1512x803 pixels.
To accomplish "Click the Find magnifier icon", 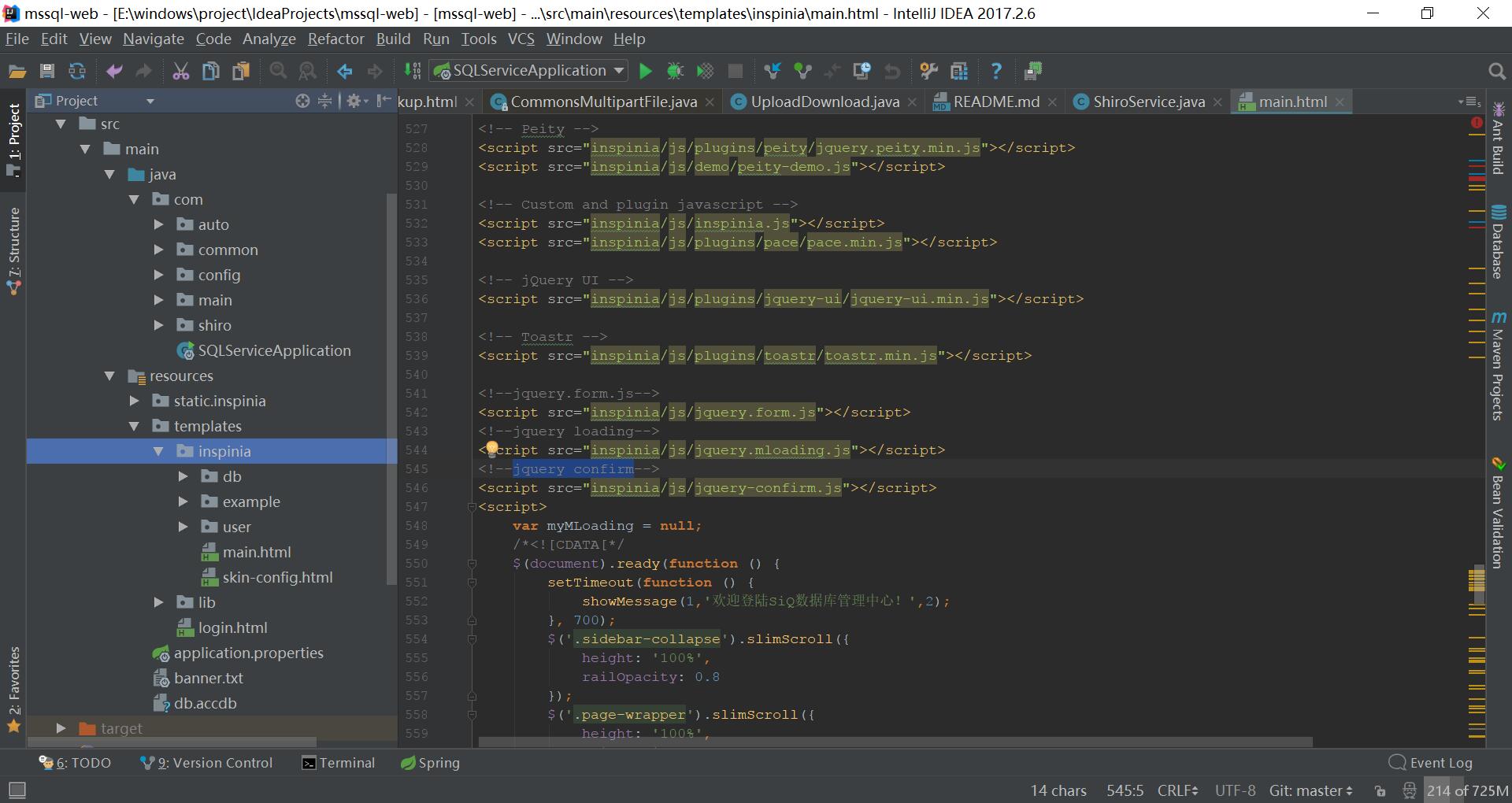I will tap(278, 72).
